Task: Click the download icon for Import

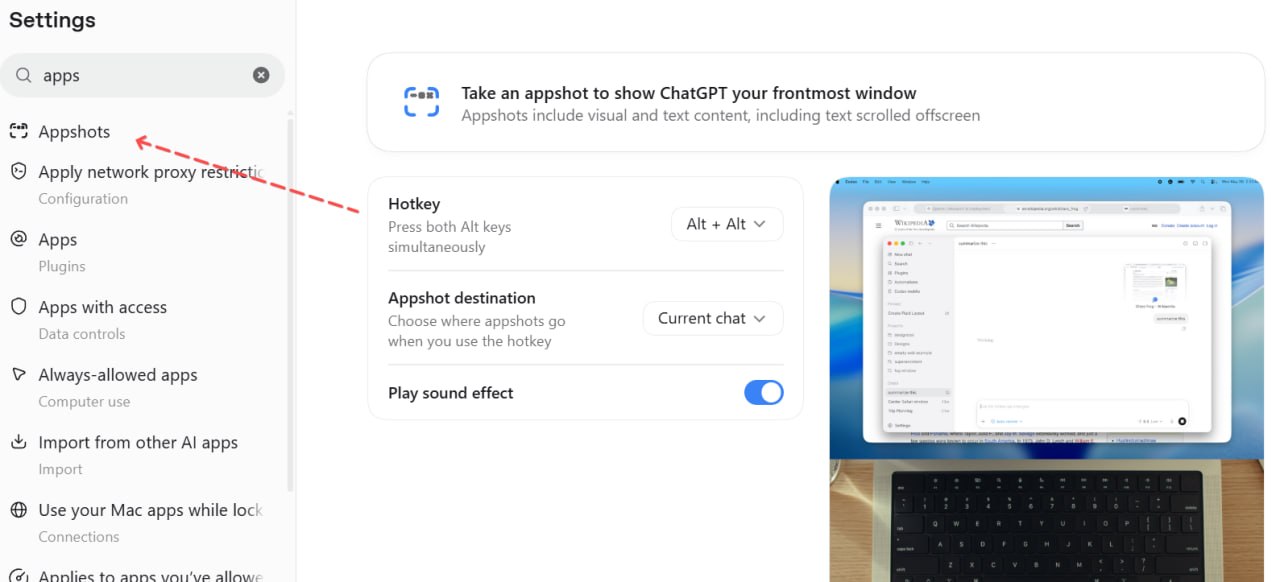Action: pyautogui.click(x=18, y=442)
